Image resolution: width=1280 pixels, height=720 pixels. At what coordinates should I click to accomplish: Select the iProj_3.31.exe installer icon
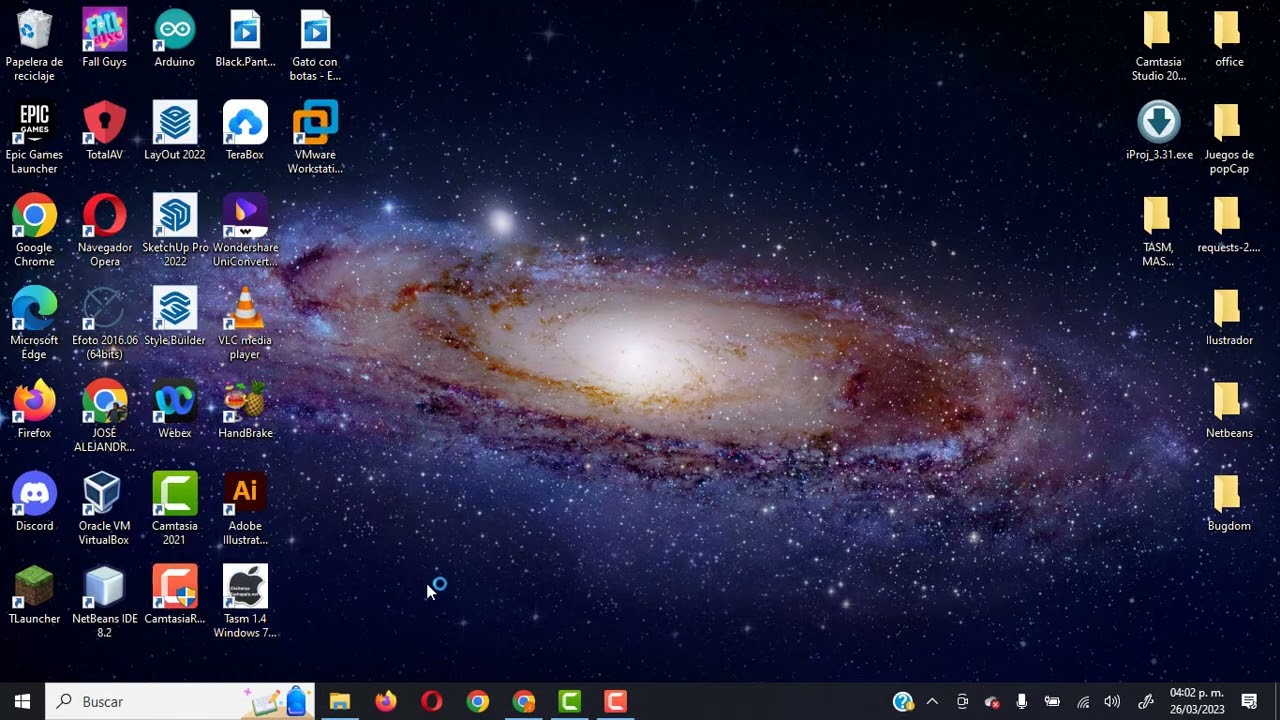tap(1159, 132)
